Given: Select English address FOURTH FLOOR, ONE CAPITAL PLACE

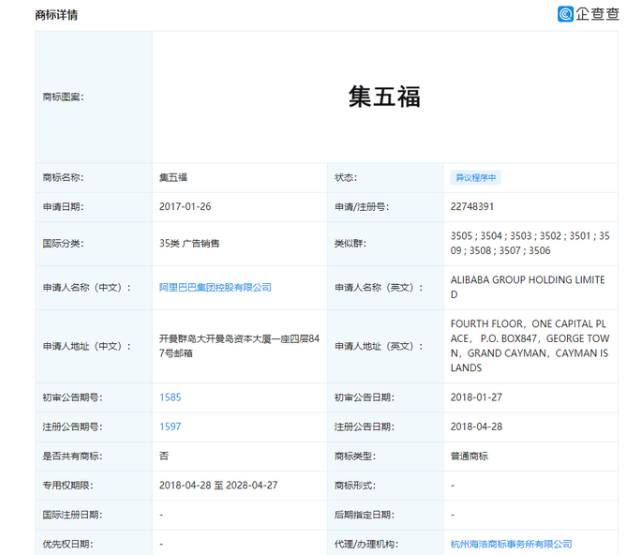Looking at the screenshot, I should 530,346.
